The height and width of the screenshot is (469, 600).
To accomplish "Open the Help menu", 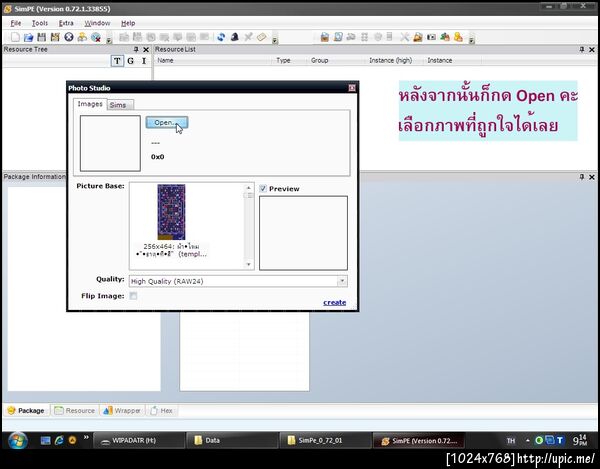I will 128,23.
